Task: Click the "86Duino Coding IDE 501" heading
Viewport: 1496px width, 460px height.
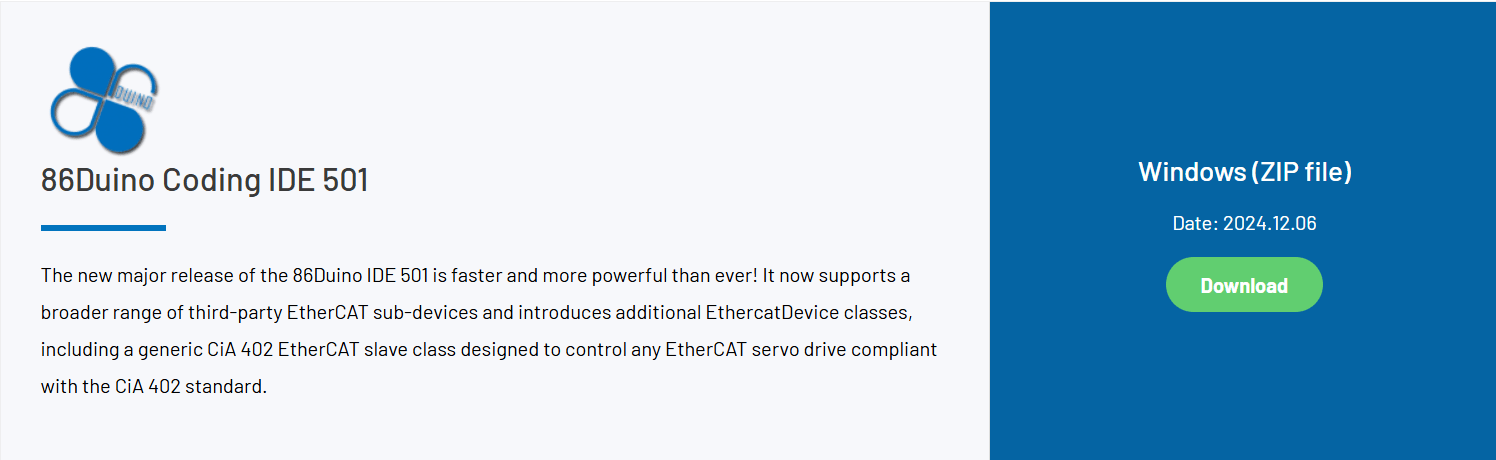Action: click(x=204, y=181)
